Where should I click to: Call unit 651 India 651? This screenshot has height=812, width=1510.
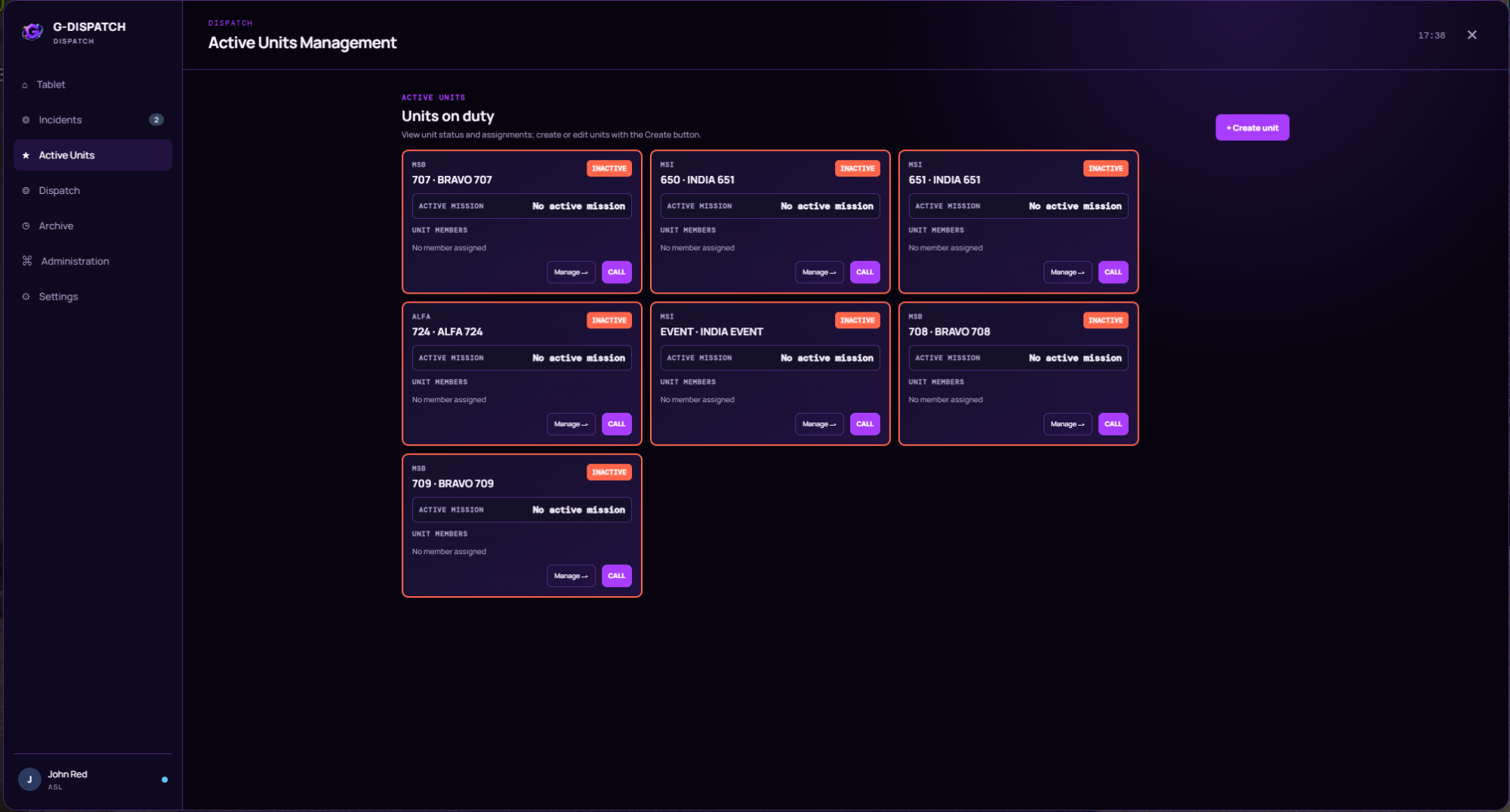click(x=1113, y=272)
